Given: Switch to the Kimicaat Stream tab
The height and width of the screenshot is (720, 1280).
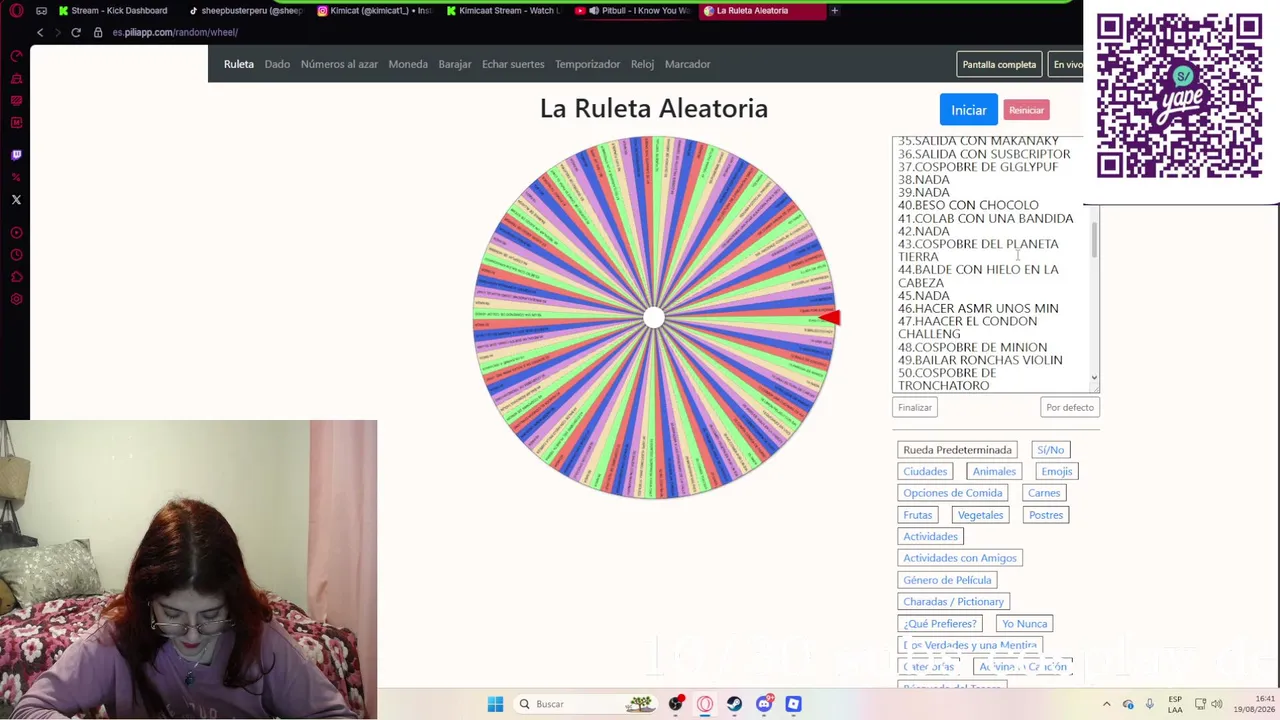Looking at the screenshot, I should 503,11.
